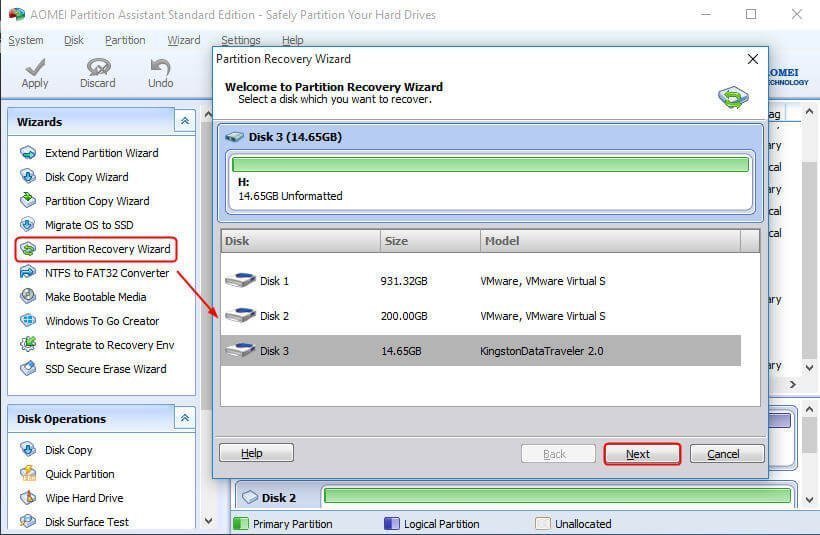820x535 pixels.
Task: Click Disk 2 icon in background disk map
Action: pos(250,497)
